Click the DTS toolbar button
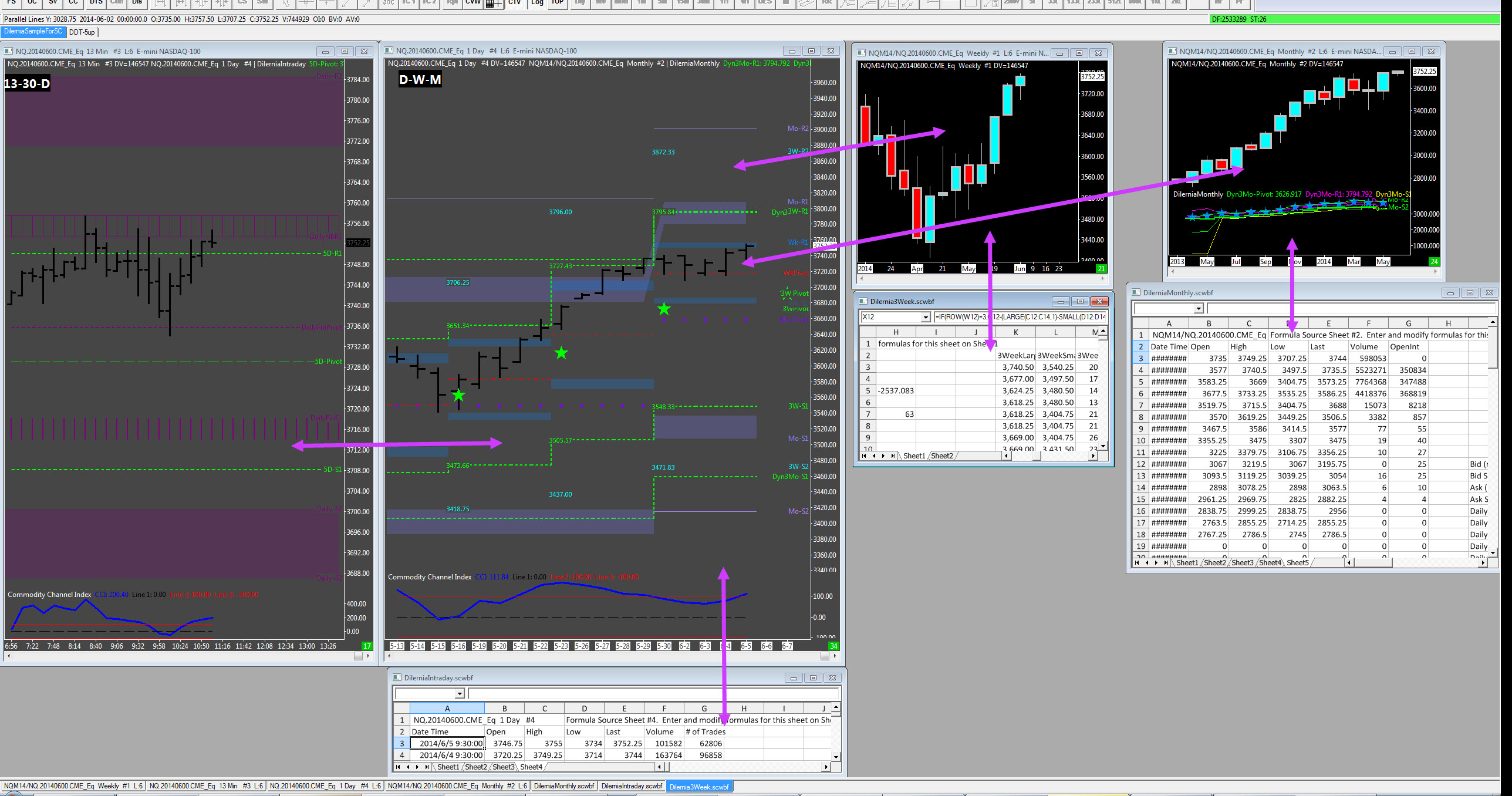Screen dimensions: 1512x796 click(96, 3)
